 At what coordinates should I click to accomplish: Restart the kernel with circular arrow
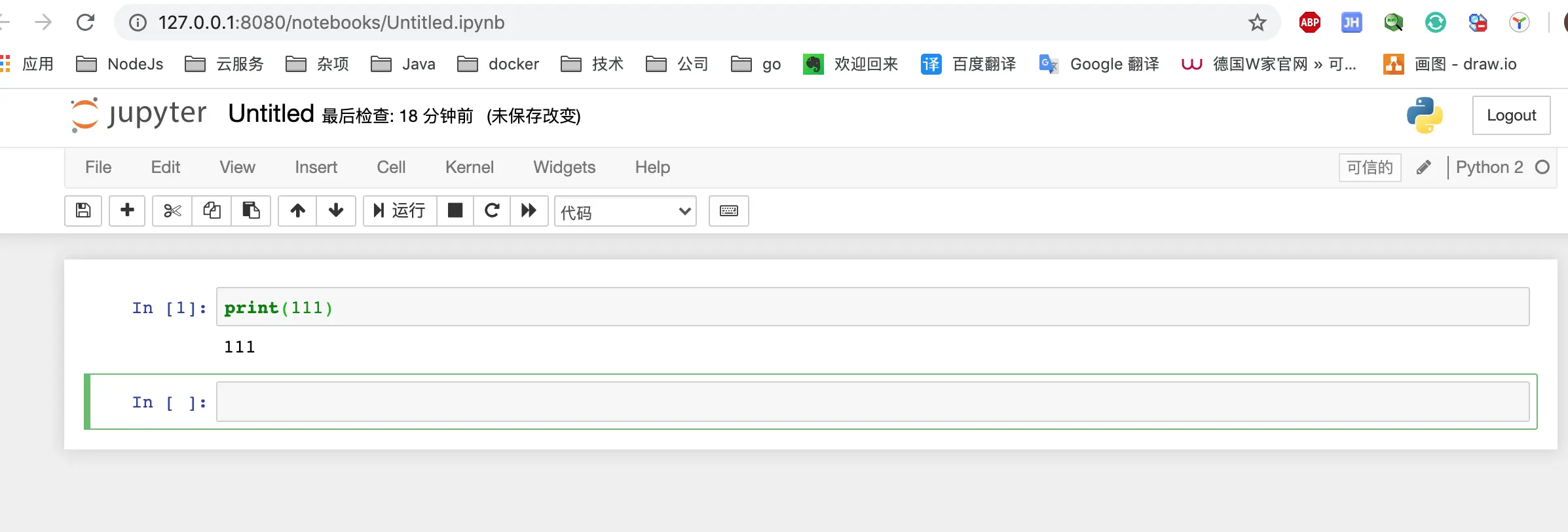[x=492, y=211]
